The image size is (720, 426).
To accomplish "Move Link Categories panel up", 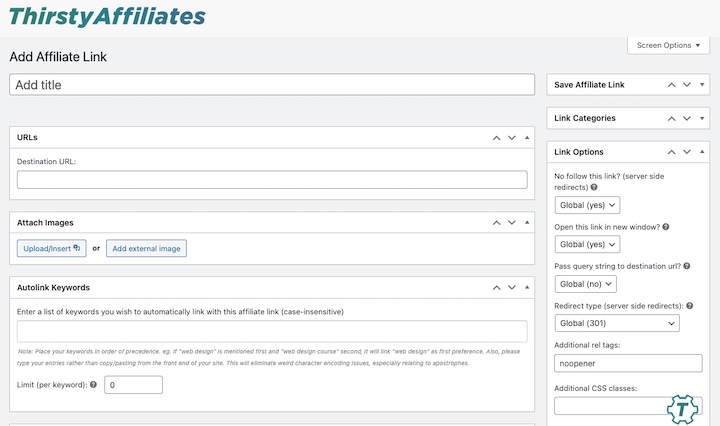I will click(671, 118).
